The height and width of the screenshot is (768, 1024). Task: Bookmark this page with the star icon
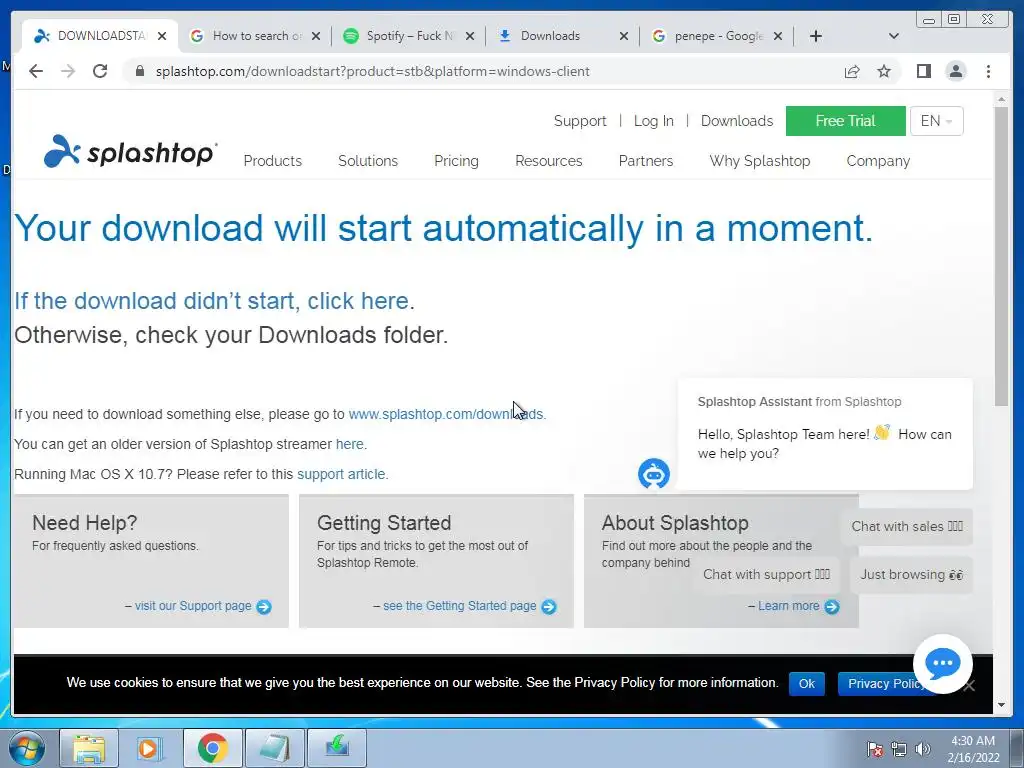point(884,71)
